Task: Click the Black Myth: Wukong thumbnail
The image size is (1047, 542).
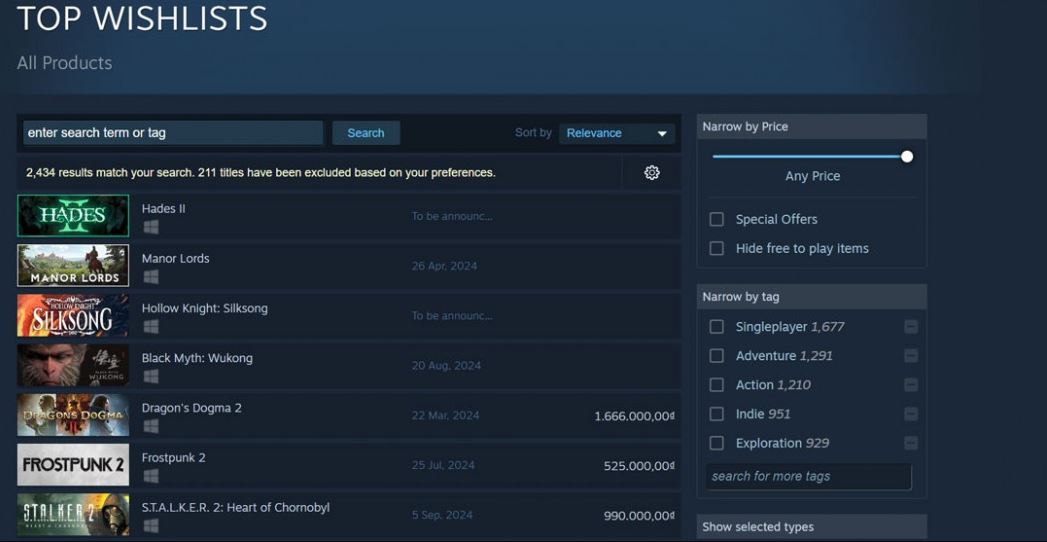Action: point(73,365)
